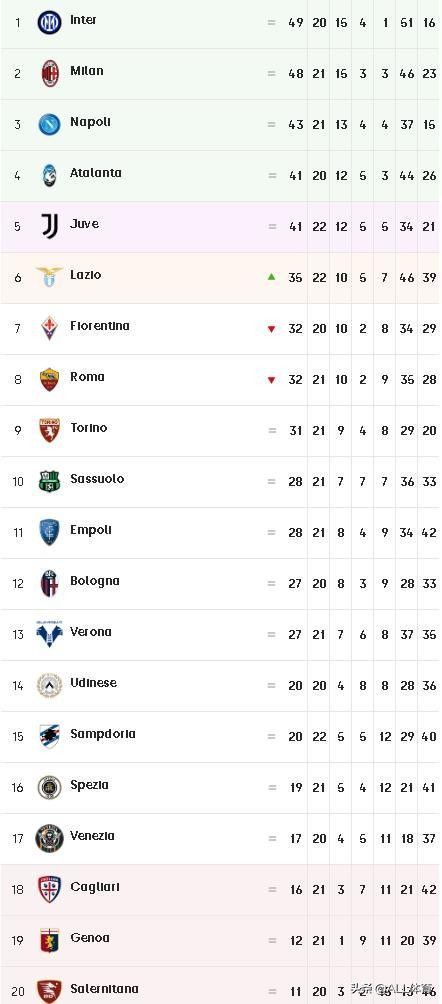Click Roma's red down-arrow indicator

pyautogui.click(x=272, y=380)
